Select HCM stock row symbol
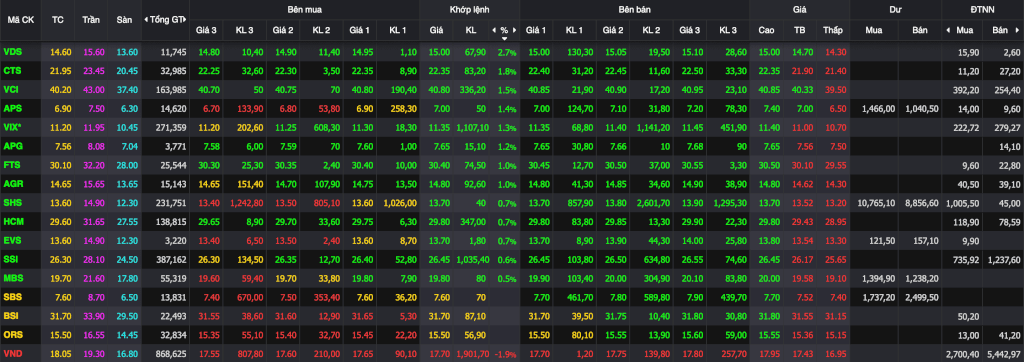Viewport: 1024px width, 362px height. point(12,223)
